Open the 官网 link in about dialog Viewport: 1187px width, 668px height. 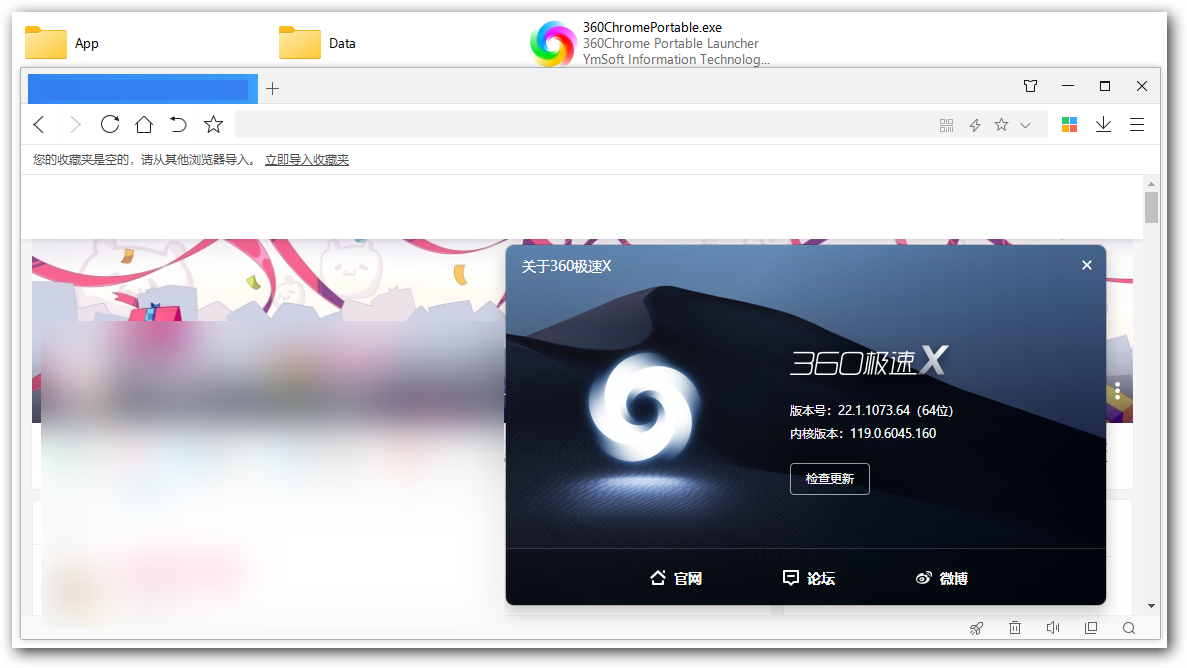click(676, 578)
